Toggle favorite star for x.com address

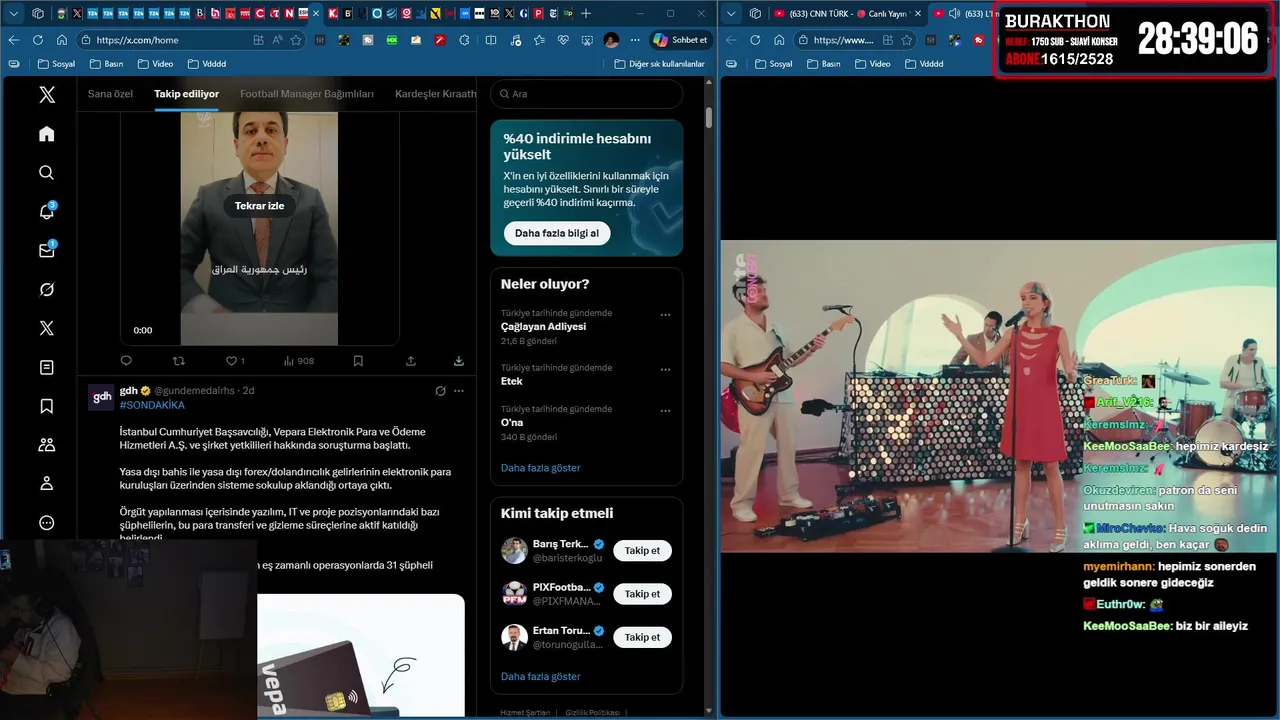(x=296, y=40)
